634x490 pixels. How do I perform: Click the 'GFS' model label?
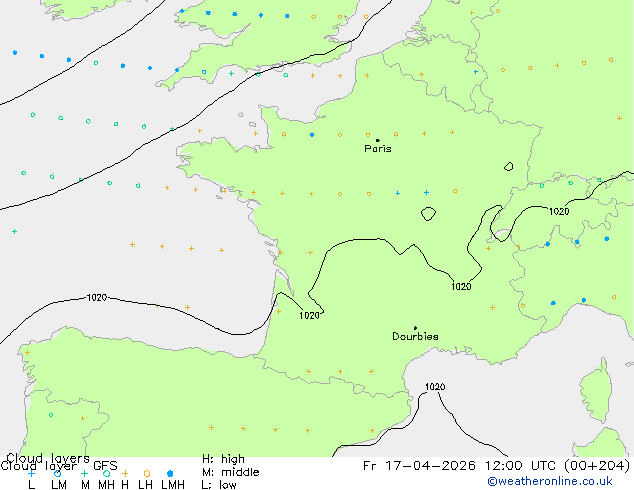(x=105, y=466)
